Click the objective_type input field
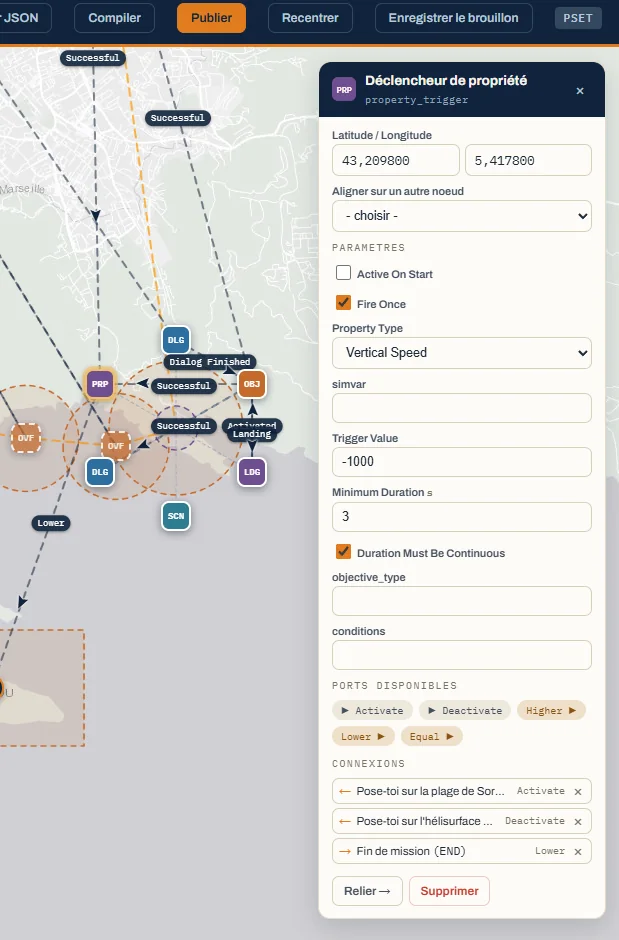 pos(461,601)
